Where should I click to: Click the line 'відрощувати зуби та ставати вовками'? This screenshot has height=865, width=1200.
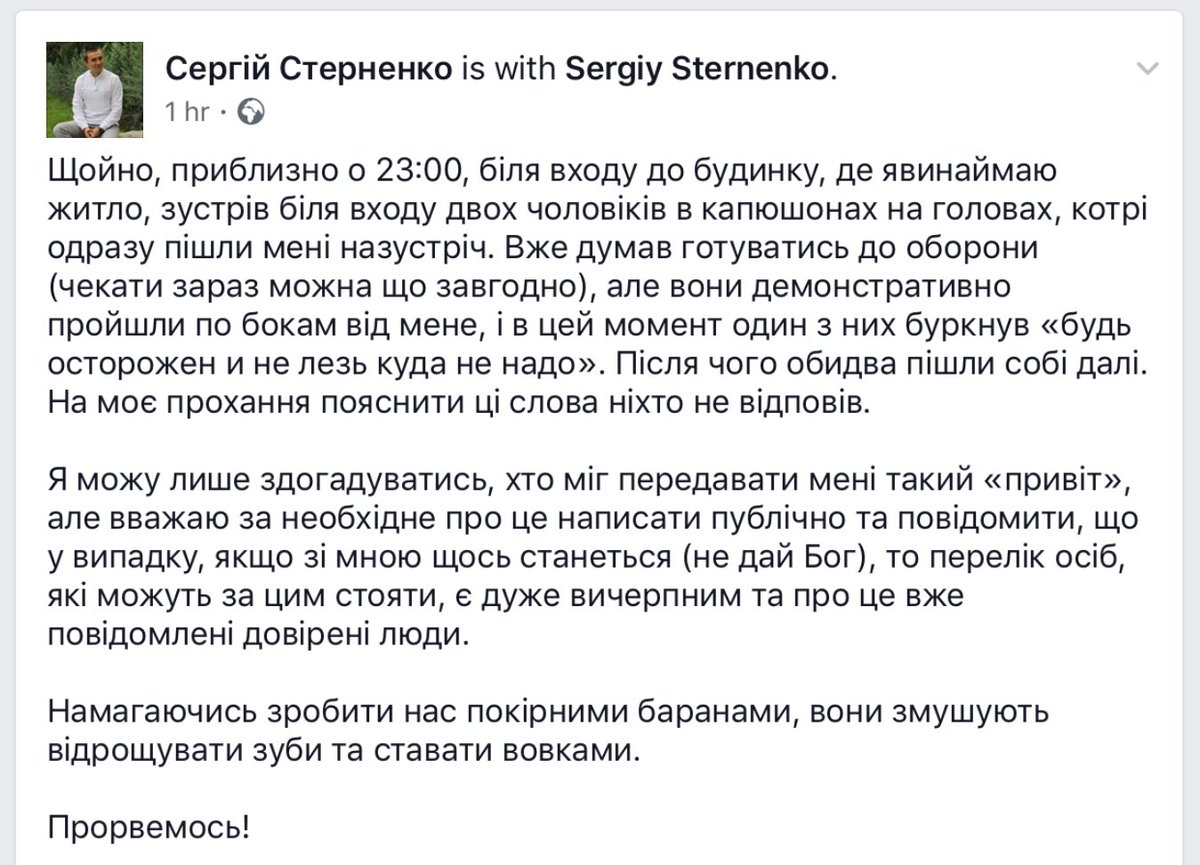click(342, 752)
